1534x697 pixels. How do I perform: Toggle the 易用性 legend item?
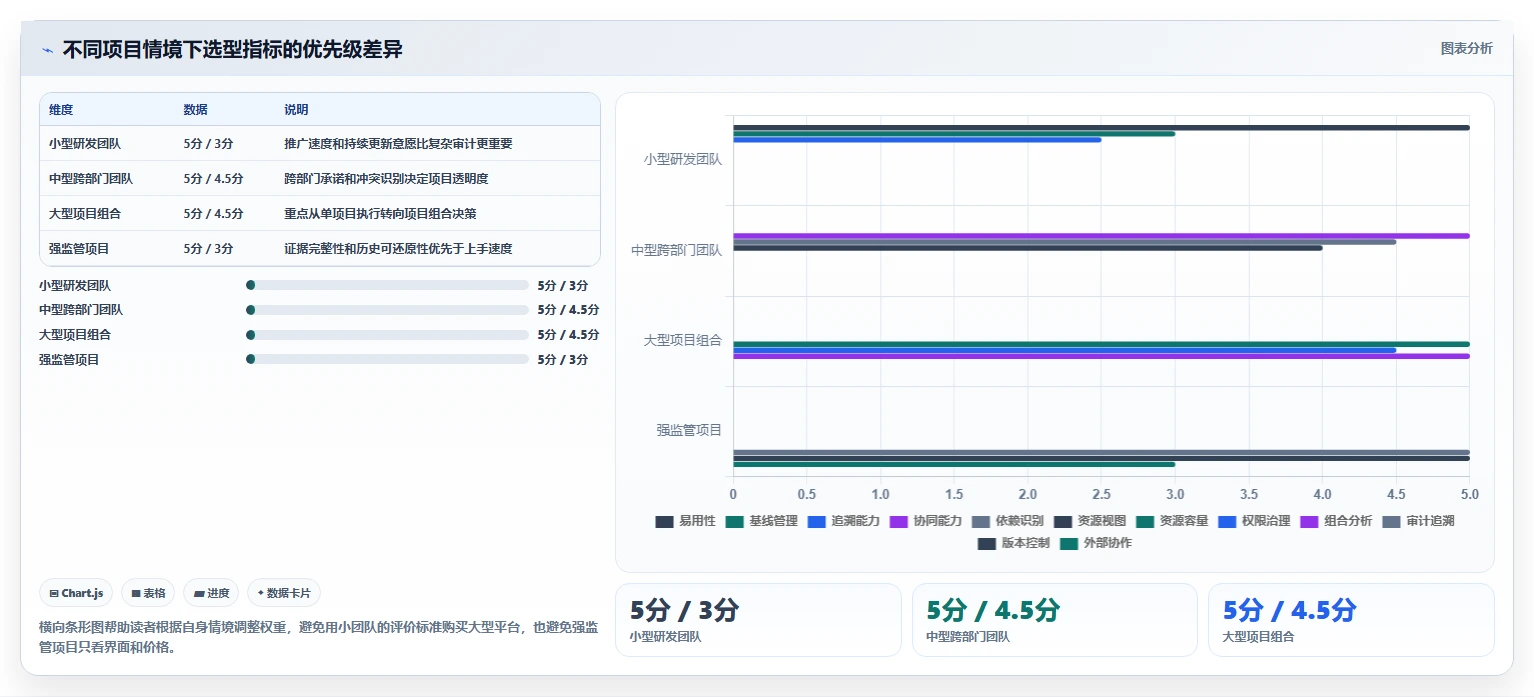(x=685, y=521)
